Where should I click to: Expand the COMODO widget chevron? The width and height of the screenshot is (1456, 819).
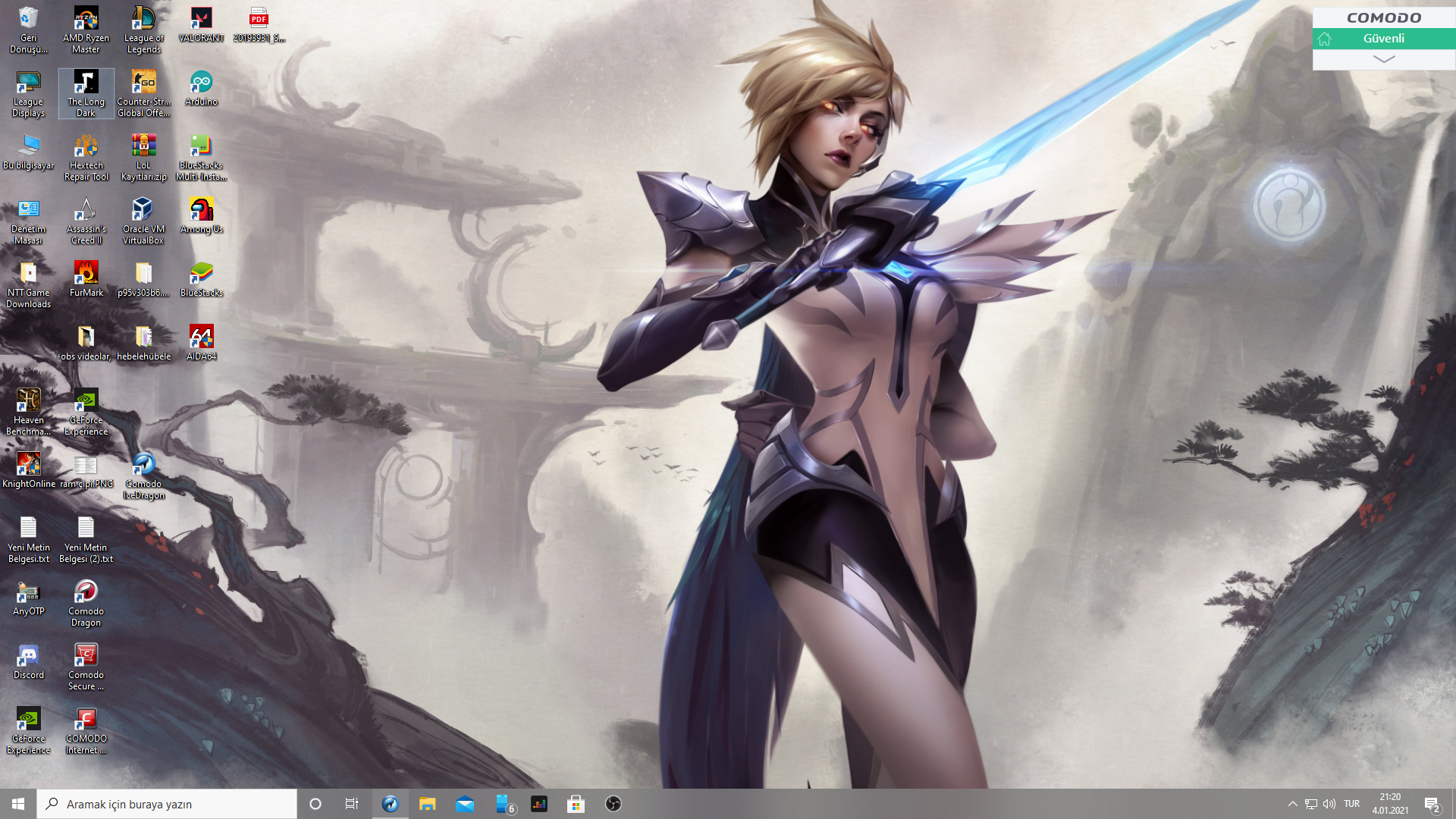point(1383,59)
